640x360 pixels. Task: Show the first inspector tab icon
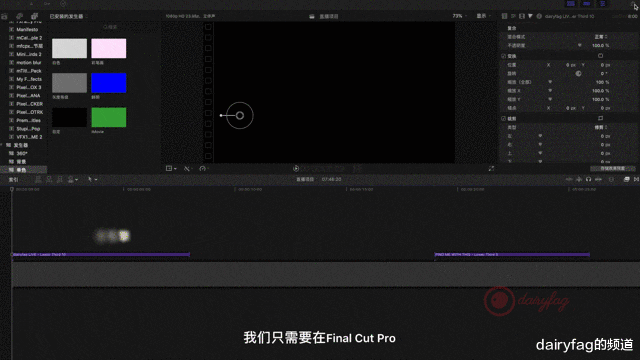pyautogui.click(x=504, y=16)
